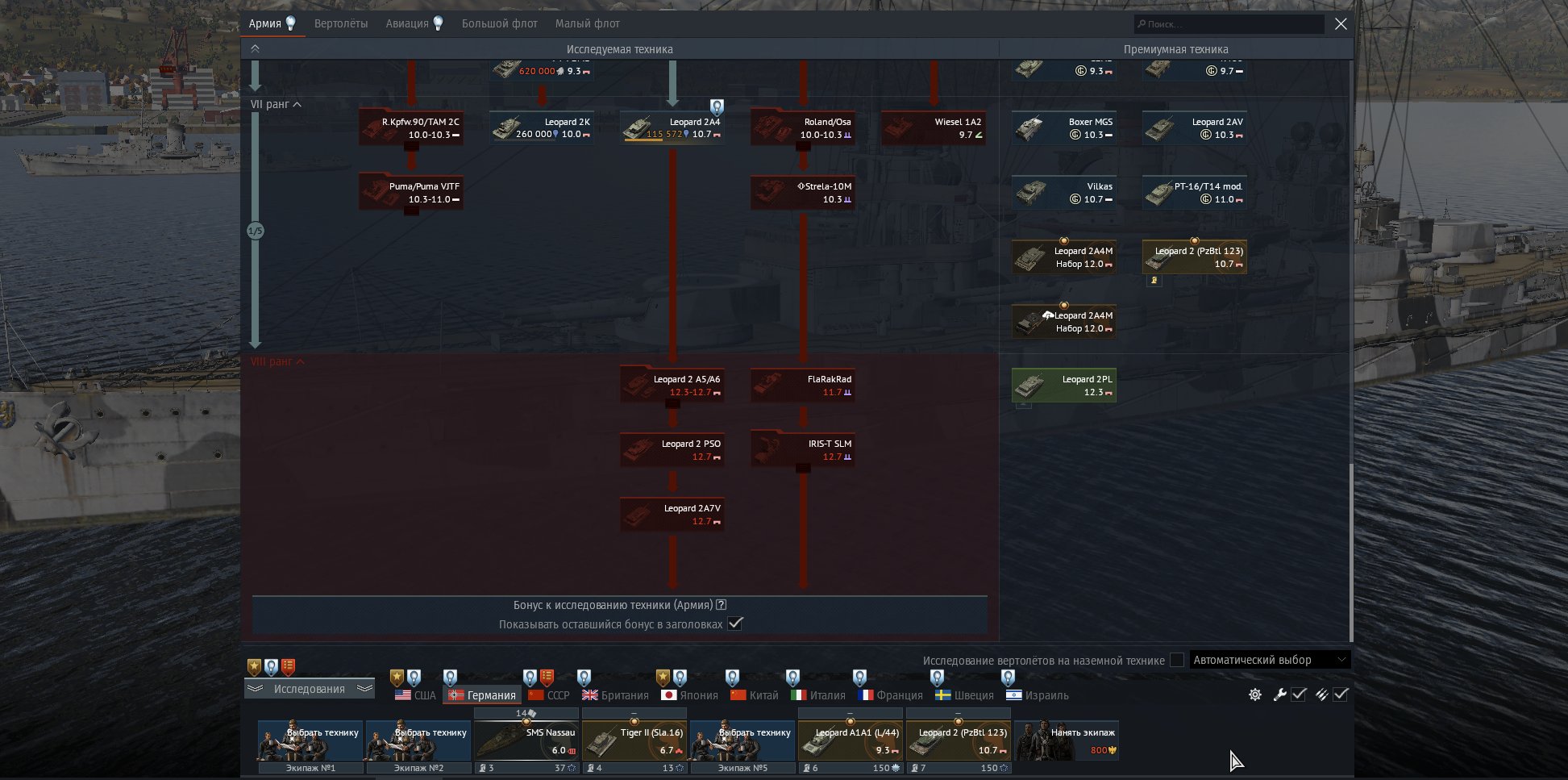Enable helicopter research on ground vehicles checkbox
The width and height of the screenshot is (1568, 780).
(x=1177, y=660)
